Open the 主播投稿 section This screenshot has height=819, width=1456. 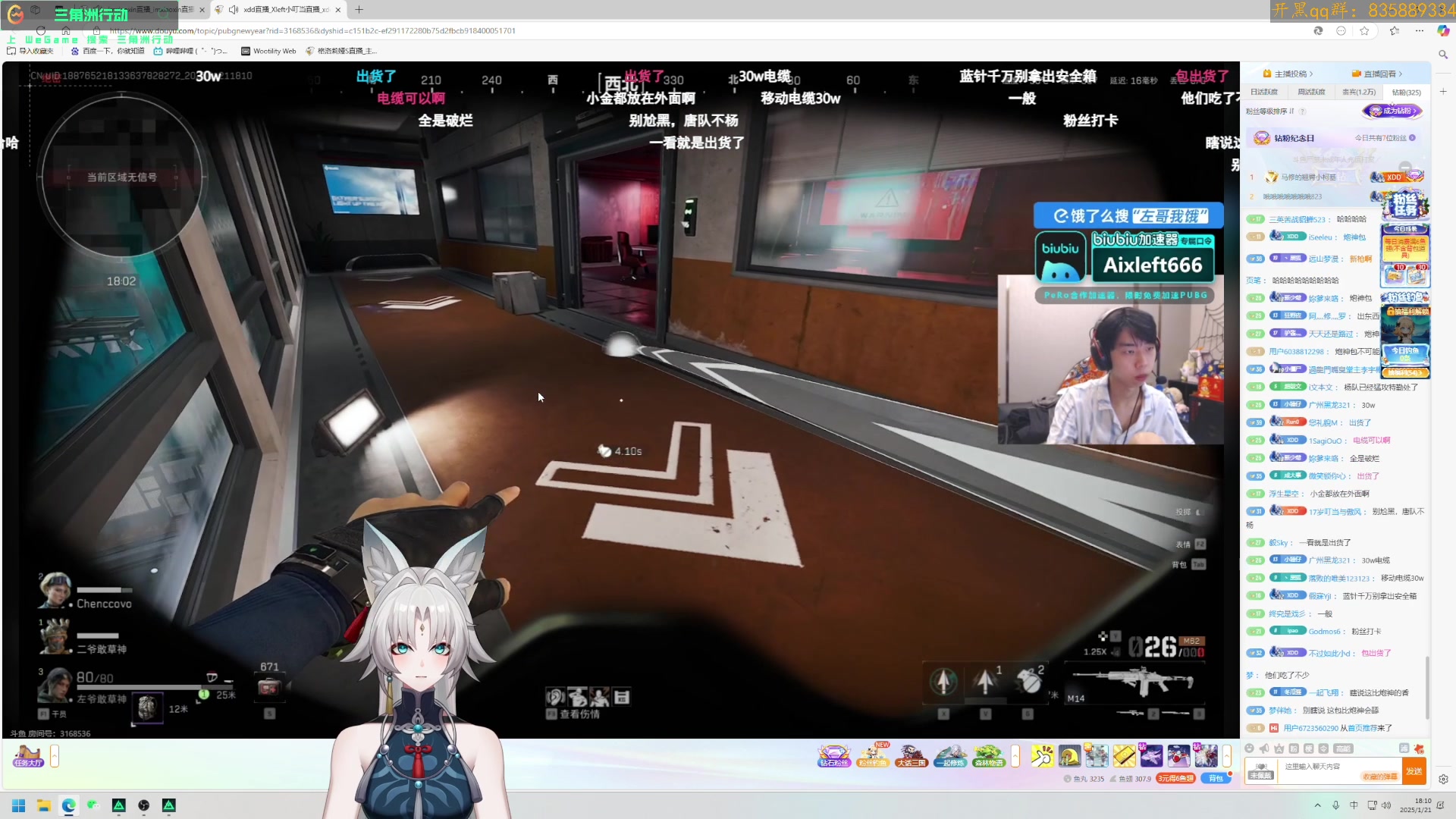pyautogui.click(x=1288, y=74)
